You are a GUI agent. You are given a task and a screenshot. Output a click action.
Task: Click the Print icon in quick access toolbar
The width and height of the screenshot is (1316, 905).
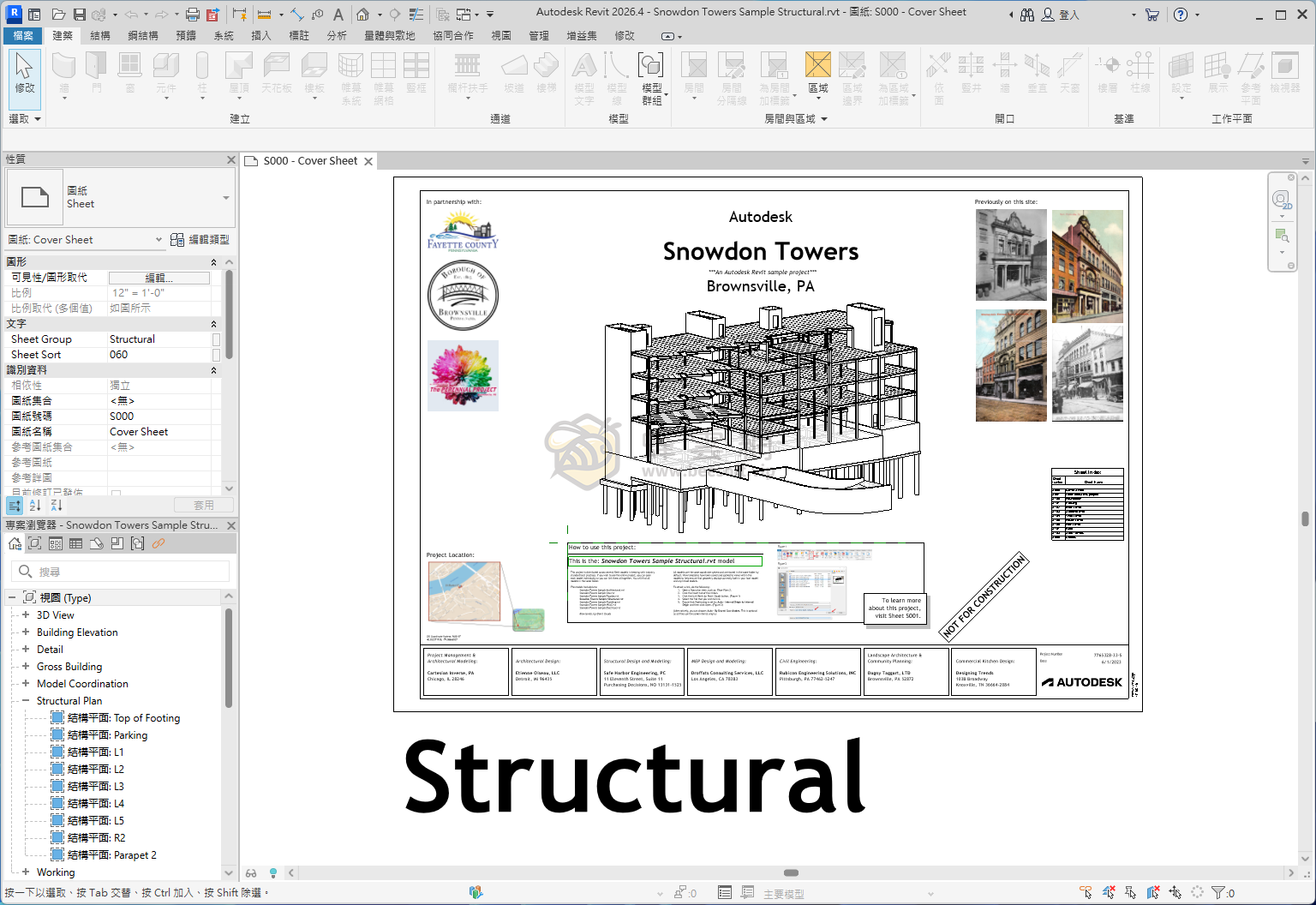[193, 15]
